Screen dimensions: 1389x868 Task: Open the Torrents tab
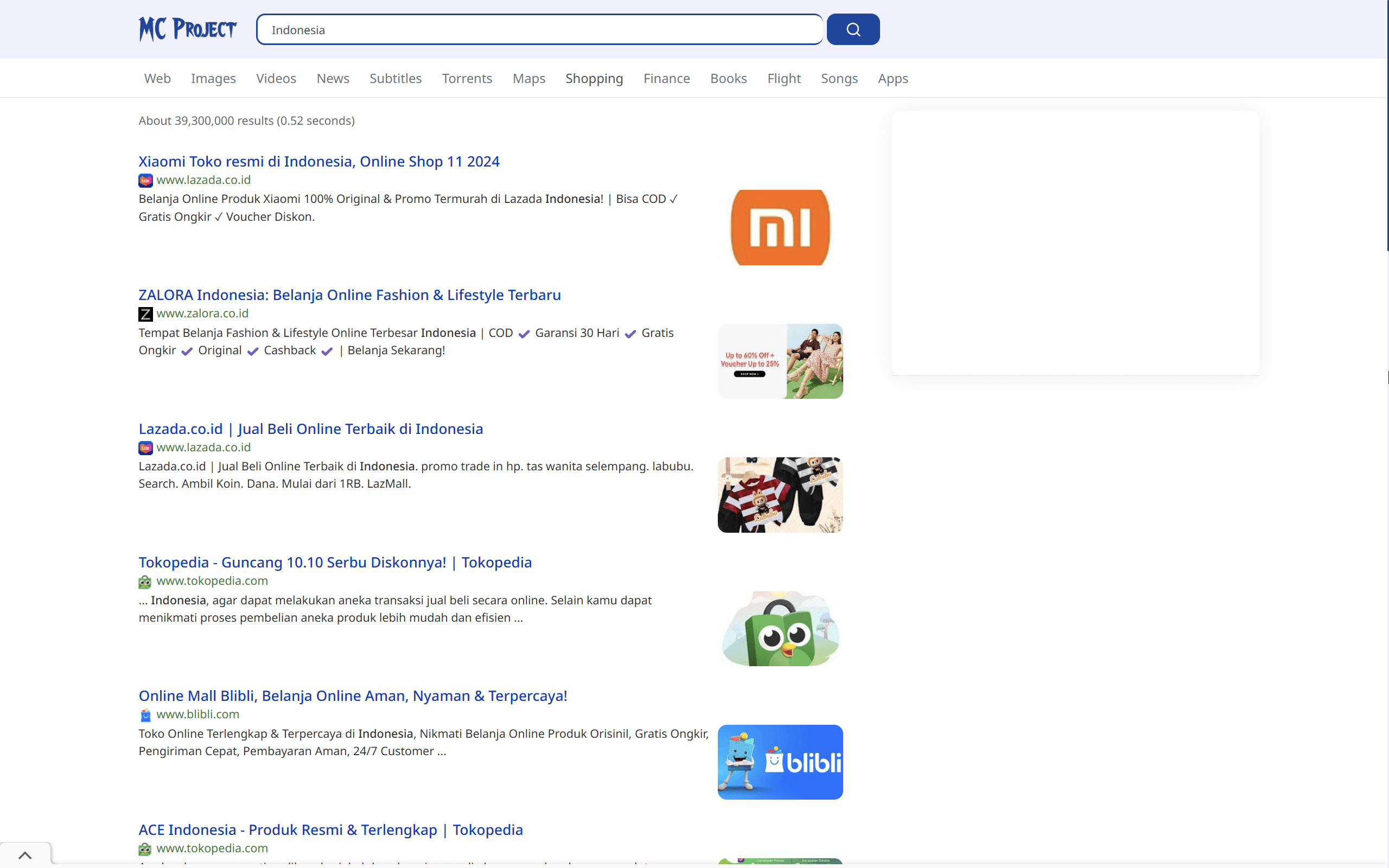467,78
